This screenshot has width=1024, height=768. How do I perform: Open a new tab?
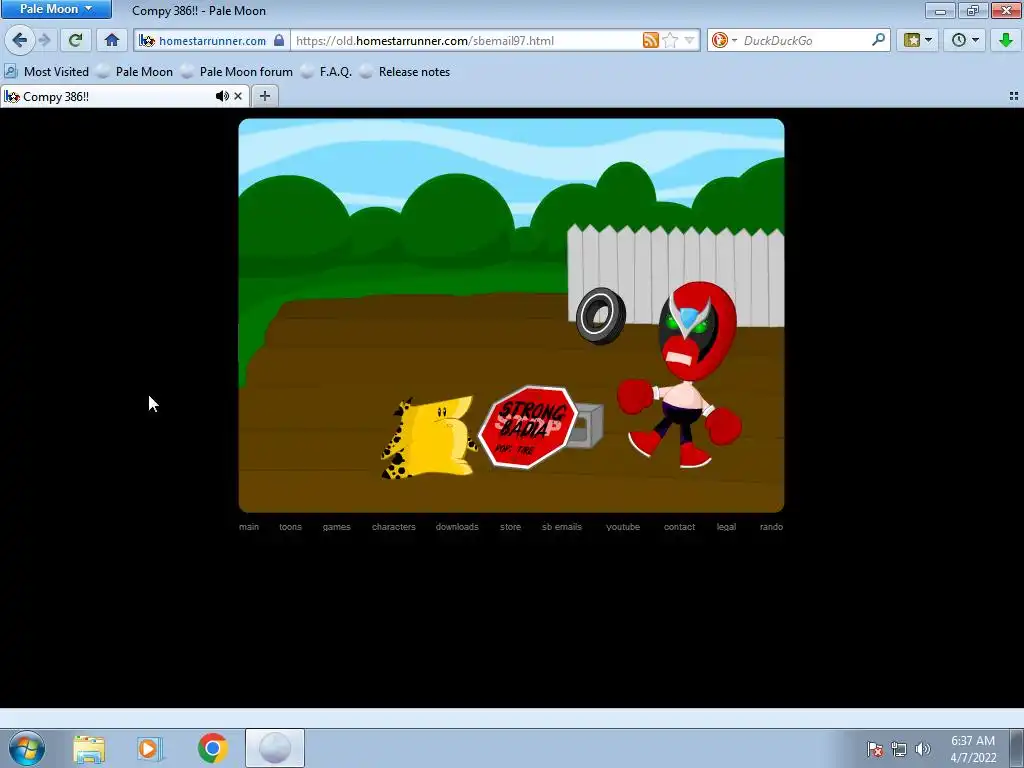click(264, 96)
